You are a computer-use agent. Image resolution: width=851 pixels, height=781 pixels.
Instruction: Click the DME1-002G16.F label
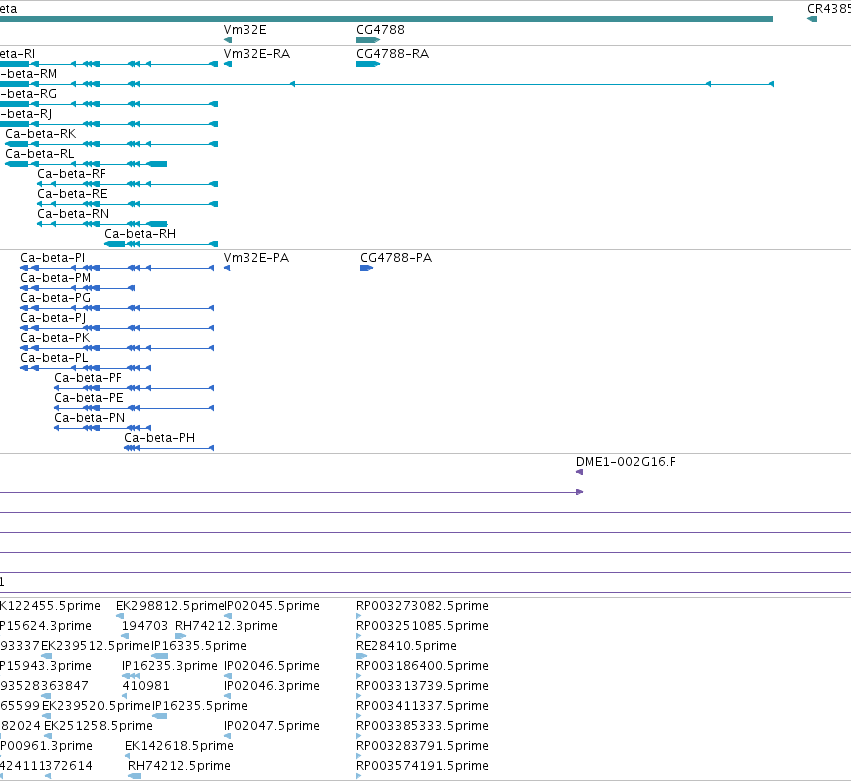tap(626, 462)
